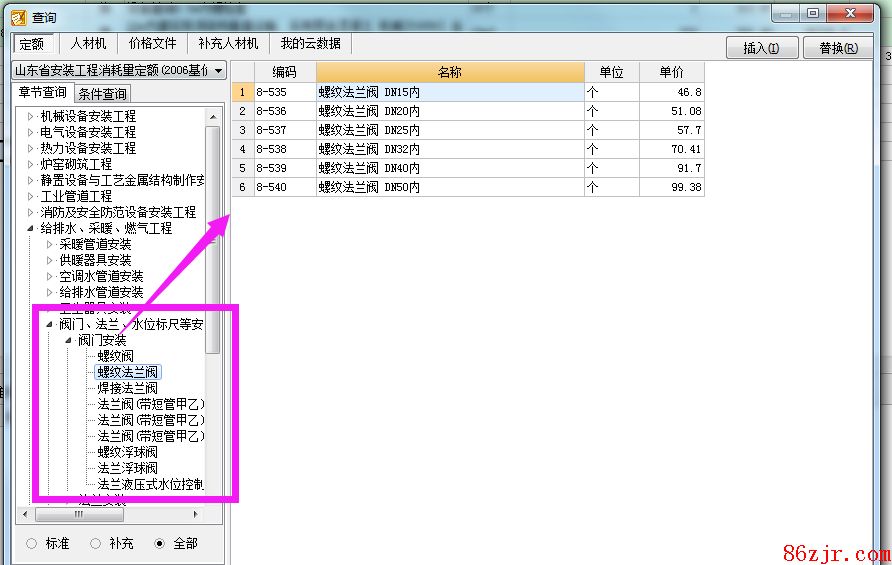The height and width of the screenshot is (565, 892).
Task: Collapse the 阀门安装 tree node
Action: coord(69,340)
